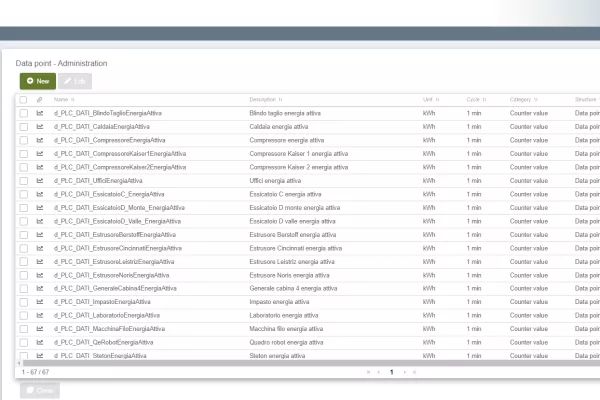Open chart icon for EstrusoreCincinnatiEnergiaAttiva row
Image resolution: width=600 pixels, height=400 pixels.
(x=40, y=248)
